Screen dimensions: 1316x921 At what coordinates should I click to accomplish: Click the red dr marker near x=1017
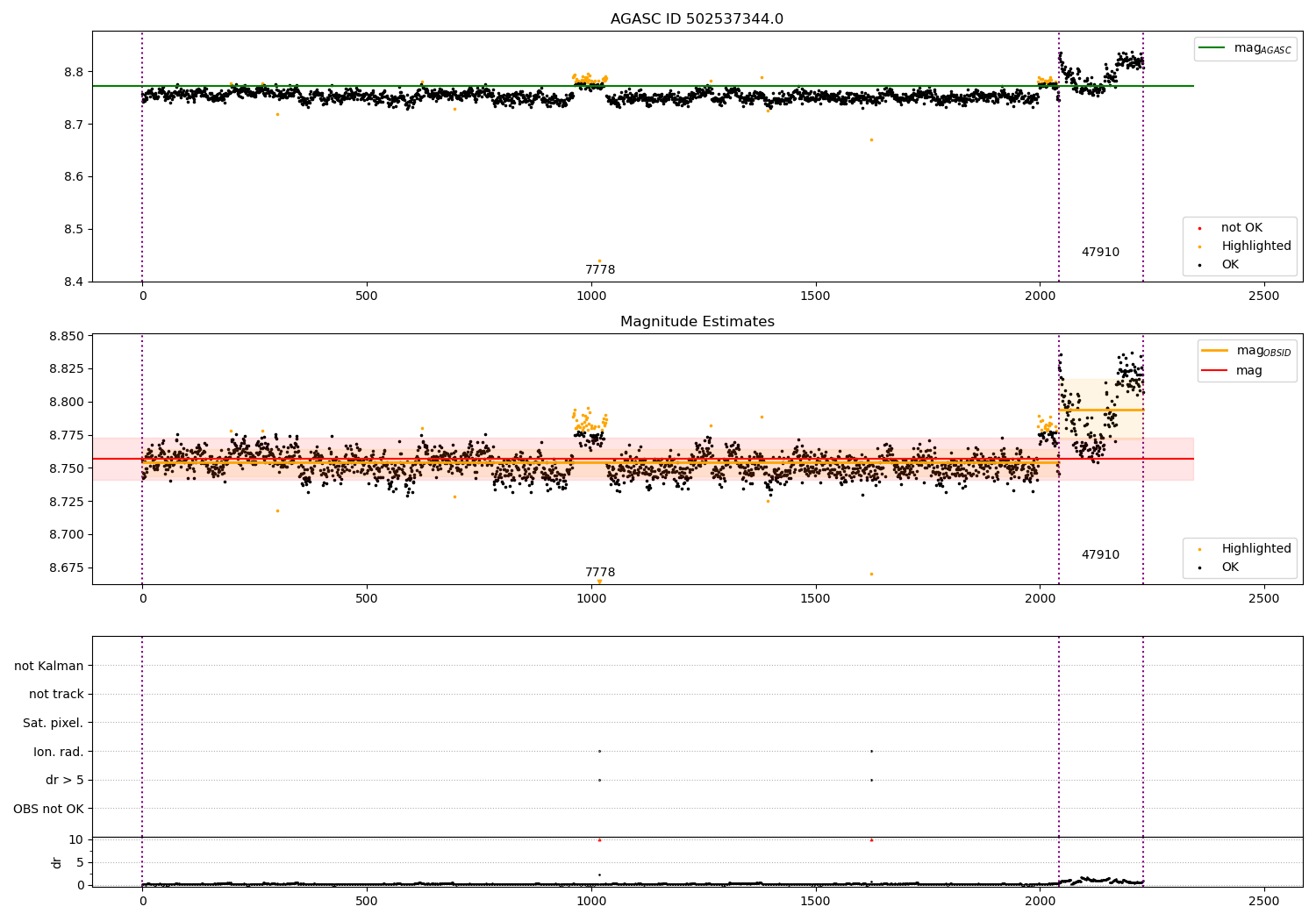[x=599, y=840]
